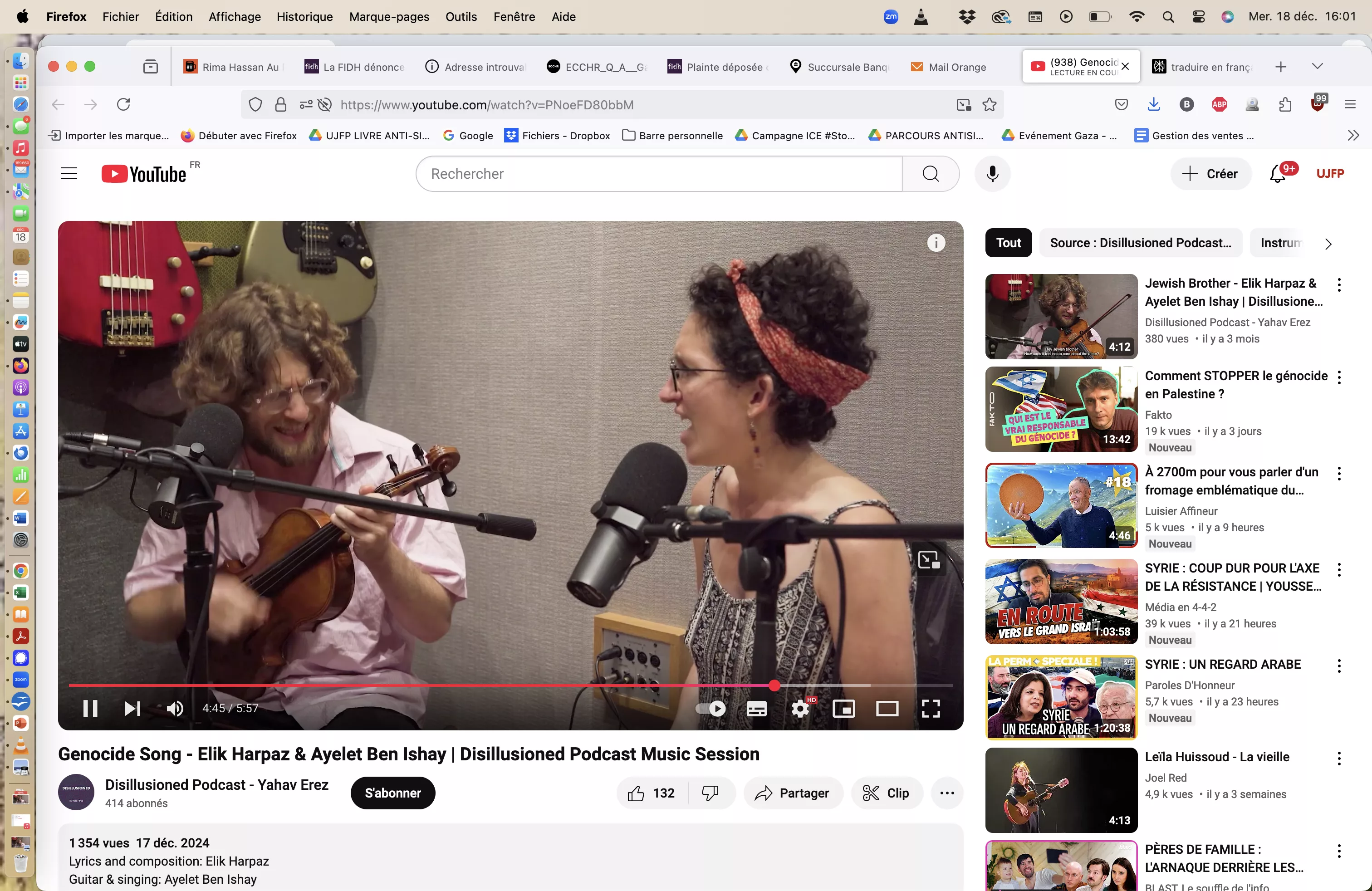This screenshot has height=891, width=1372.
Task: Open options for Leïla Huissoud video
Action: (1338, 759)
